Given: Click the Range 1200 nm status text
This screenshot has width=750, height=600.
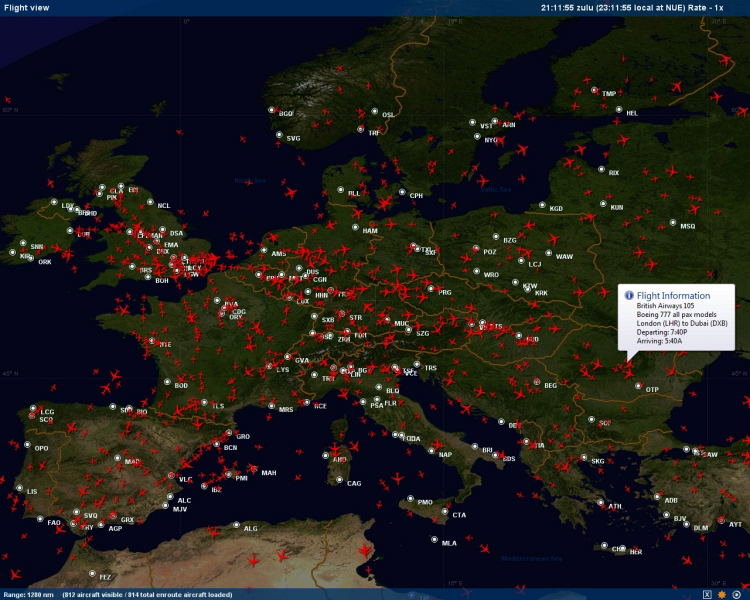Looking at the screenshot, I should [28, 594].
